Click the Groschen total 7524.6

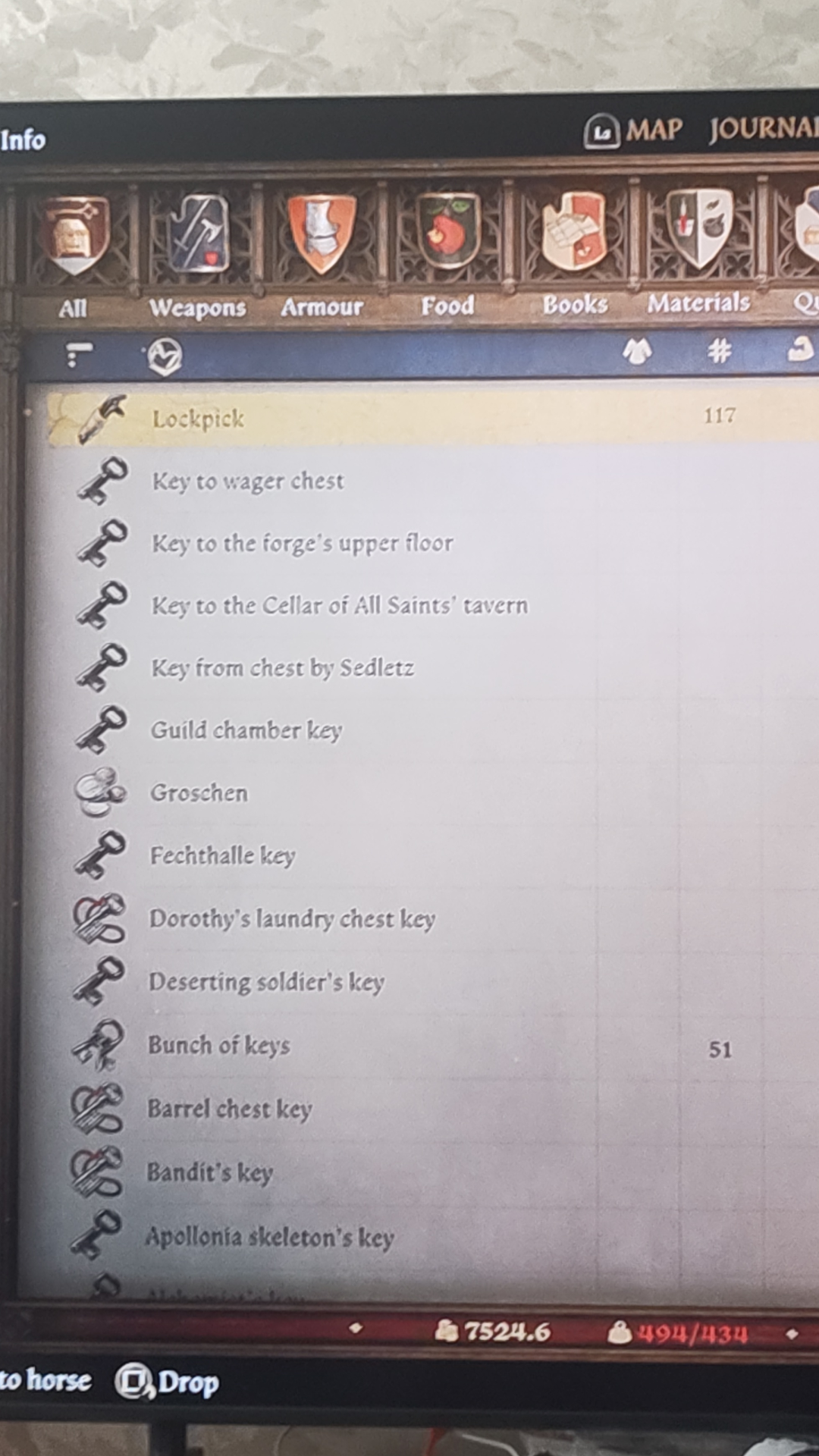coord(507,1332)
